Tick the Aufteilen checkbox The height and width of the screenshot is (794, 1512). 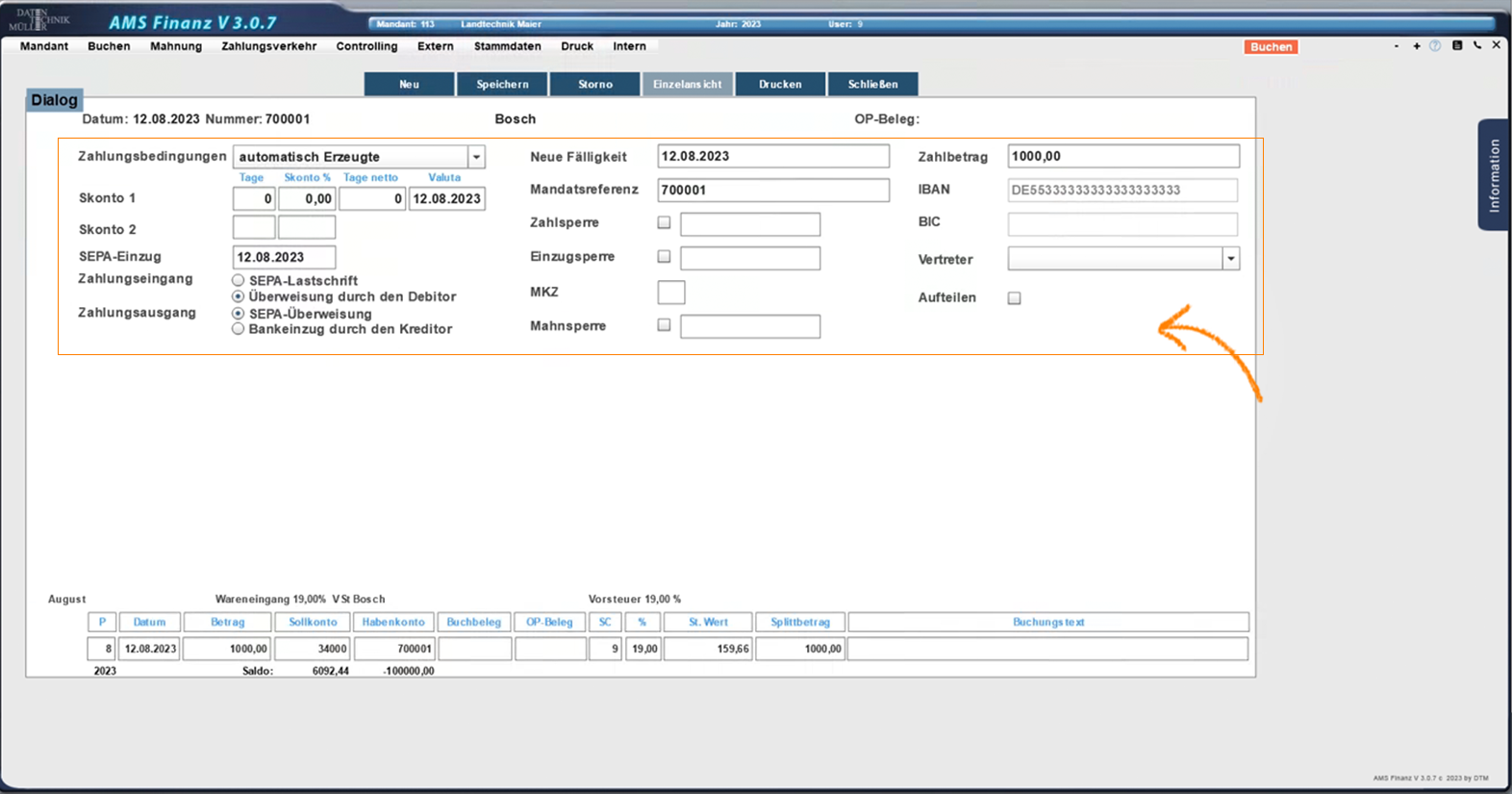click(1014, 298)
